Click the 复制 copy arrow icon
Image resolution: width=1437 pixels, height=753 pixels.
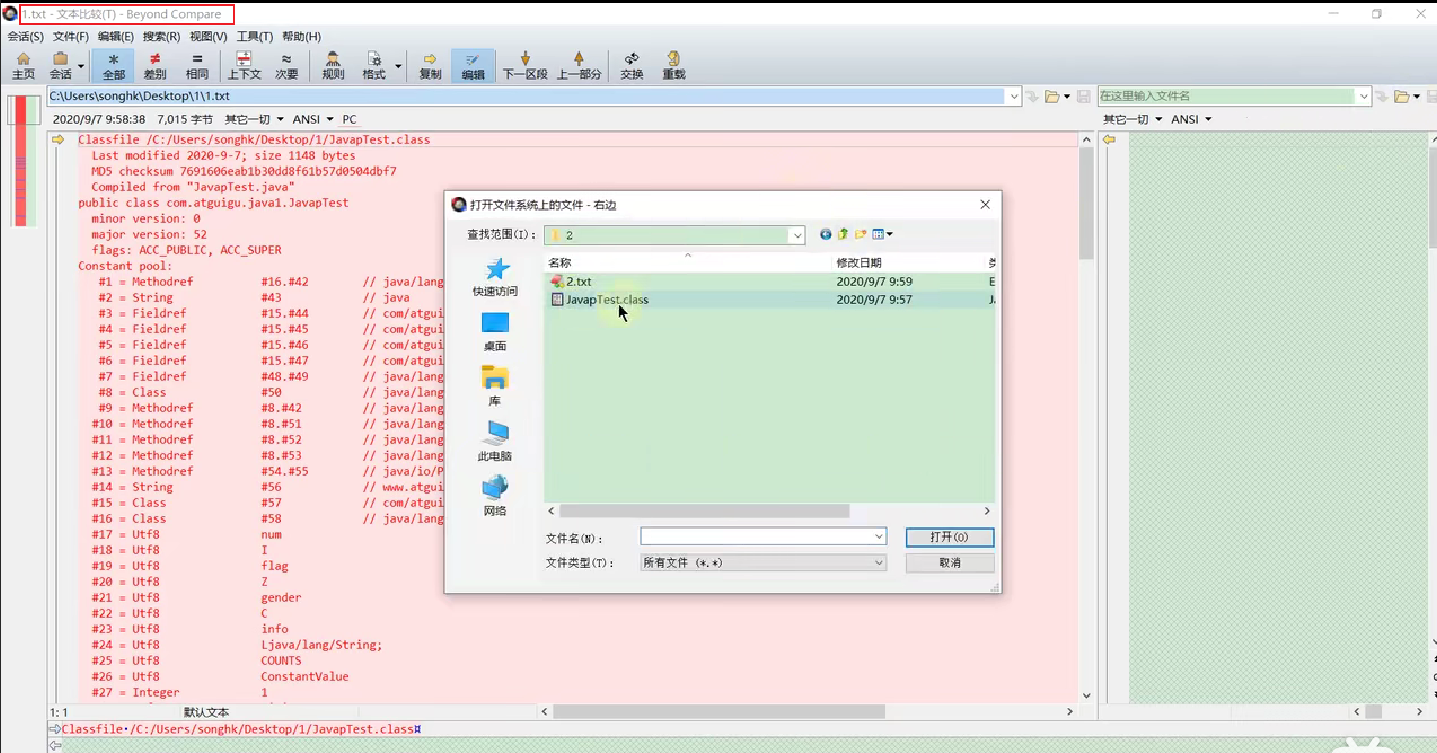coord(430,66)
